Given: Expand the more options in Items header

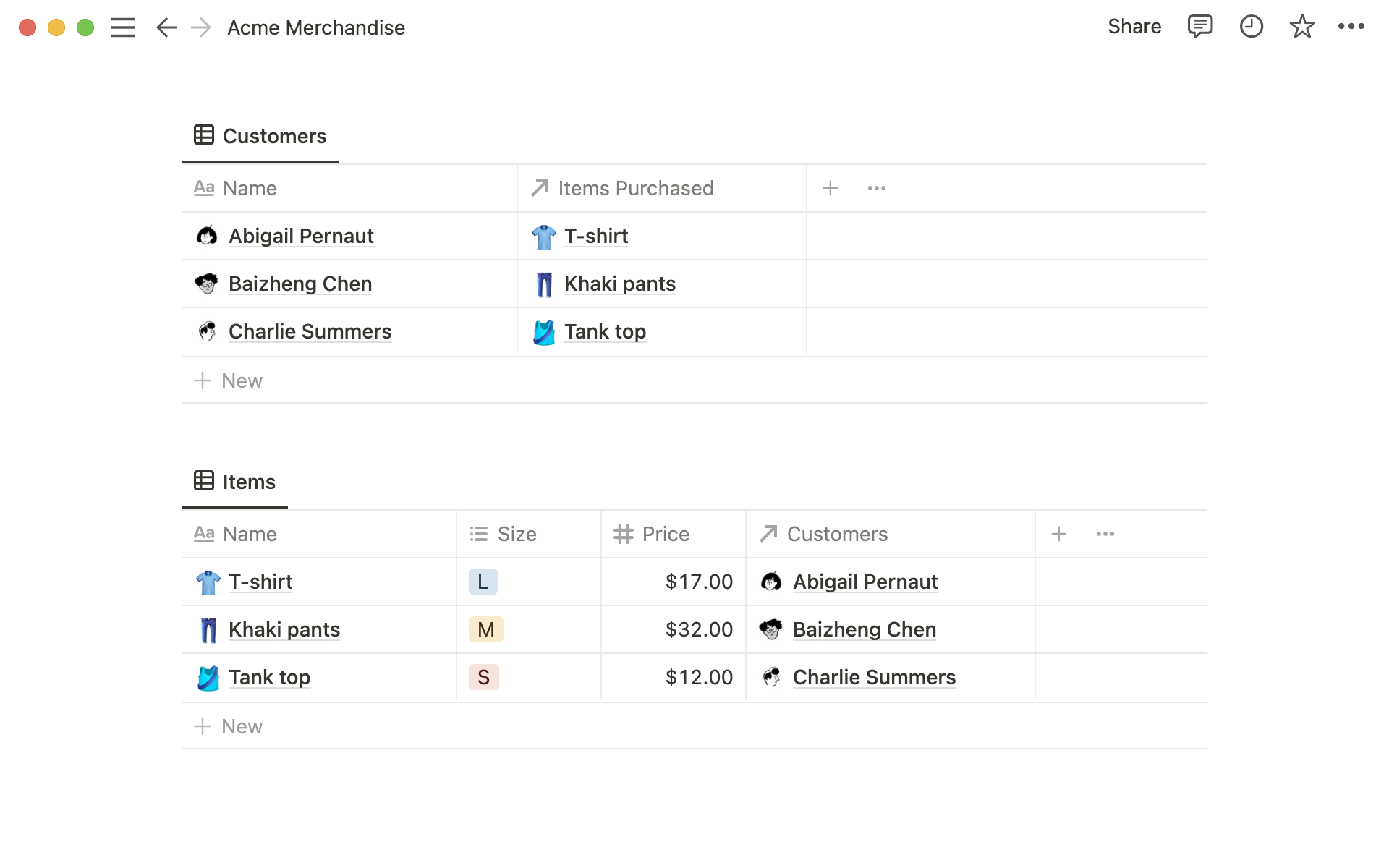Looking at the screenshot, I should point(1105,534).
